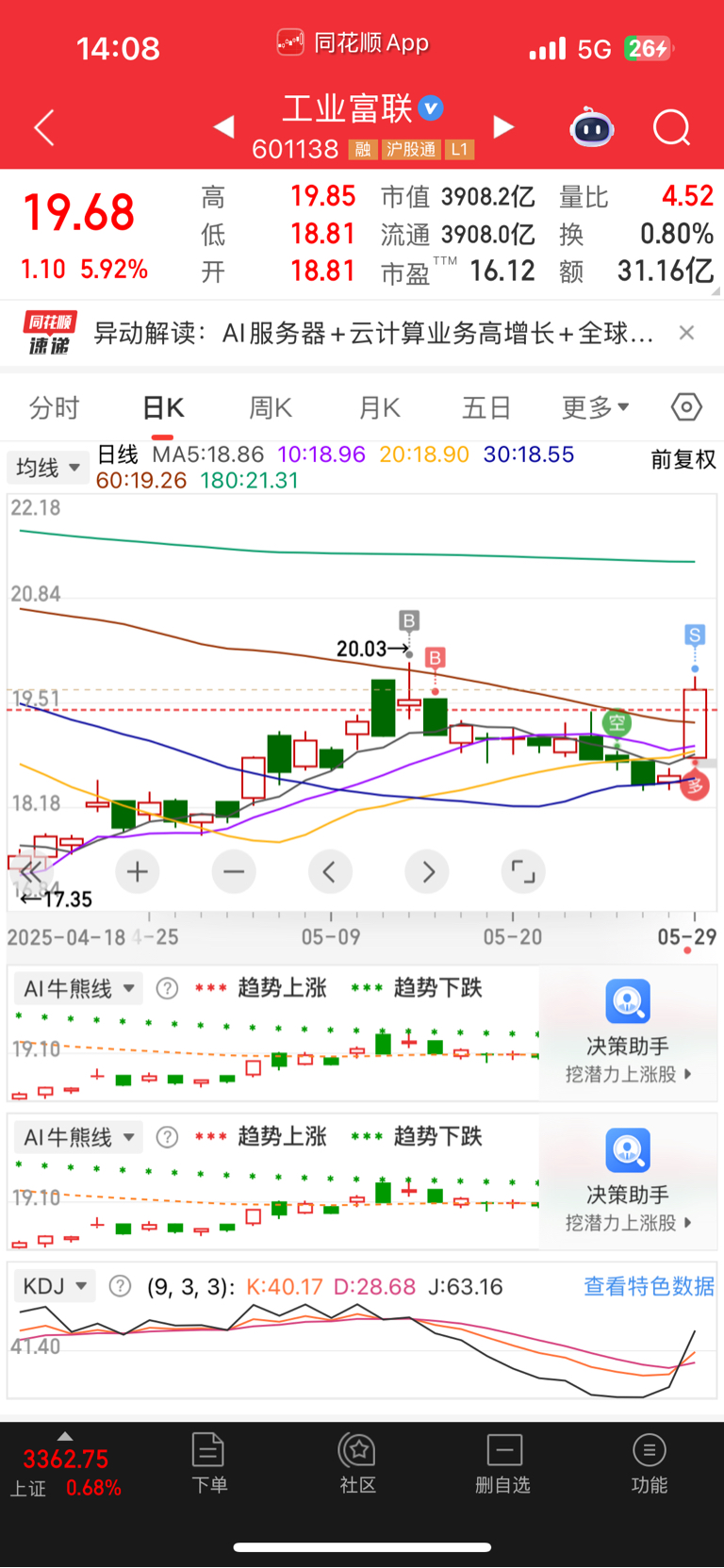Tap the back arrow in header
Screen dimensions: 724x1568
[x=44, y=127]
